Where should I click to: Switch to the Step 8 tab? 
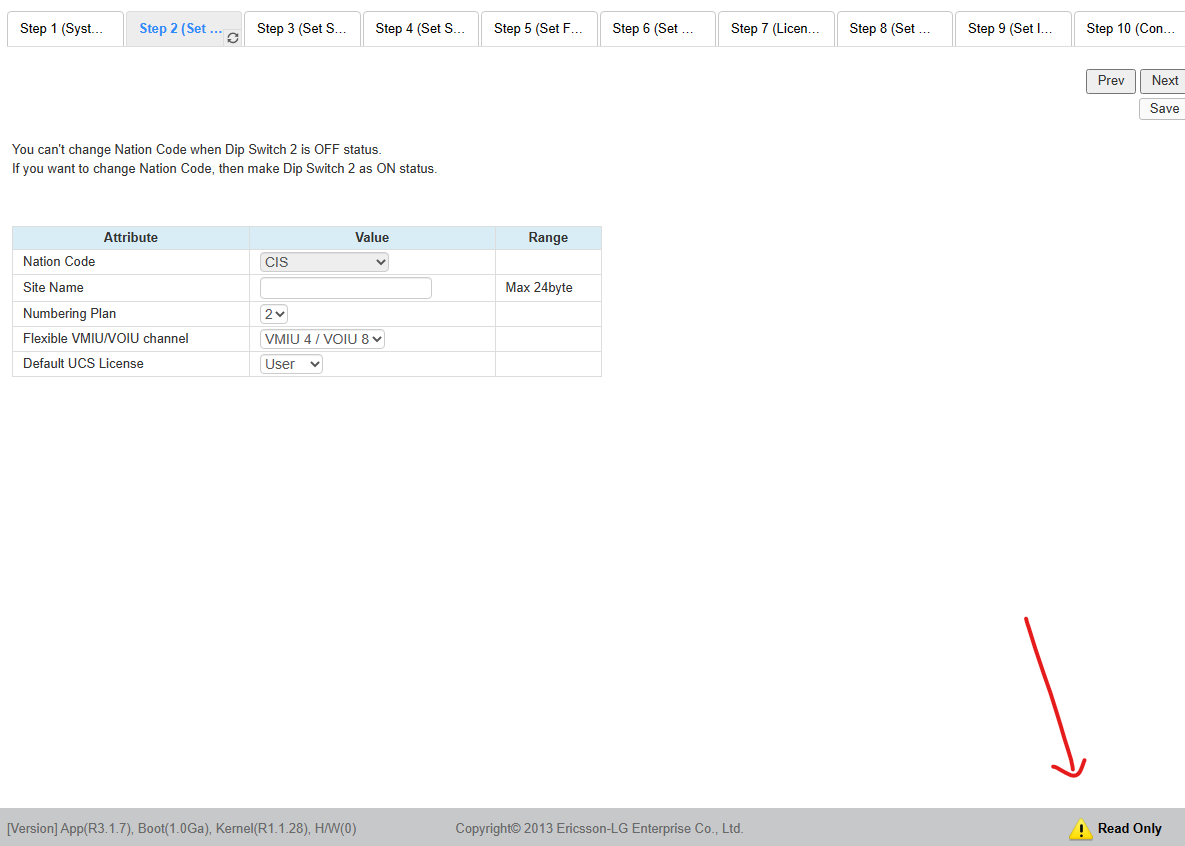[x=893, y=29]
